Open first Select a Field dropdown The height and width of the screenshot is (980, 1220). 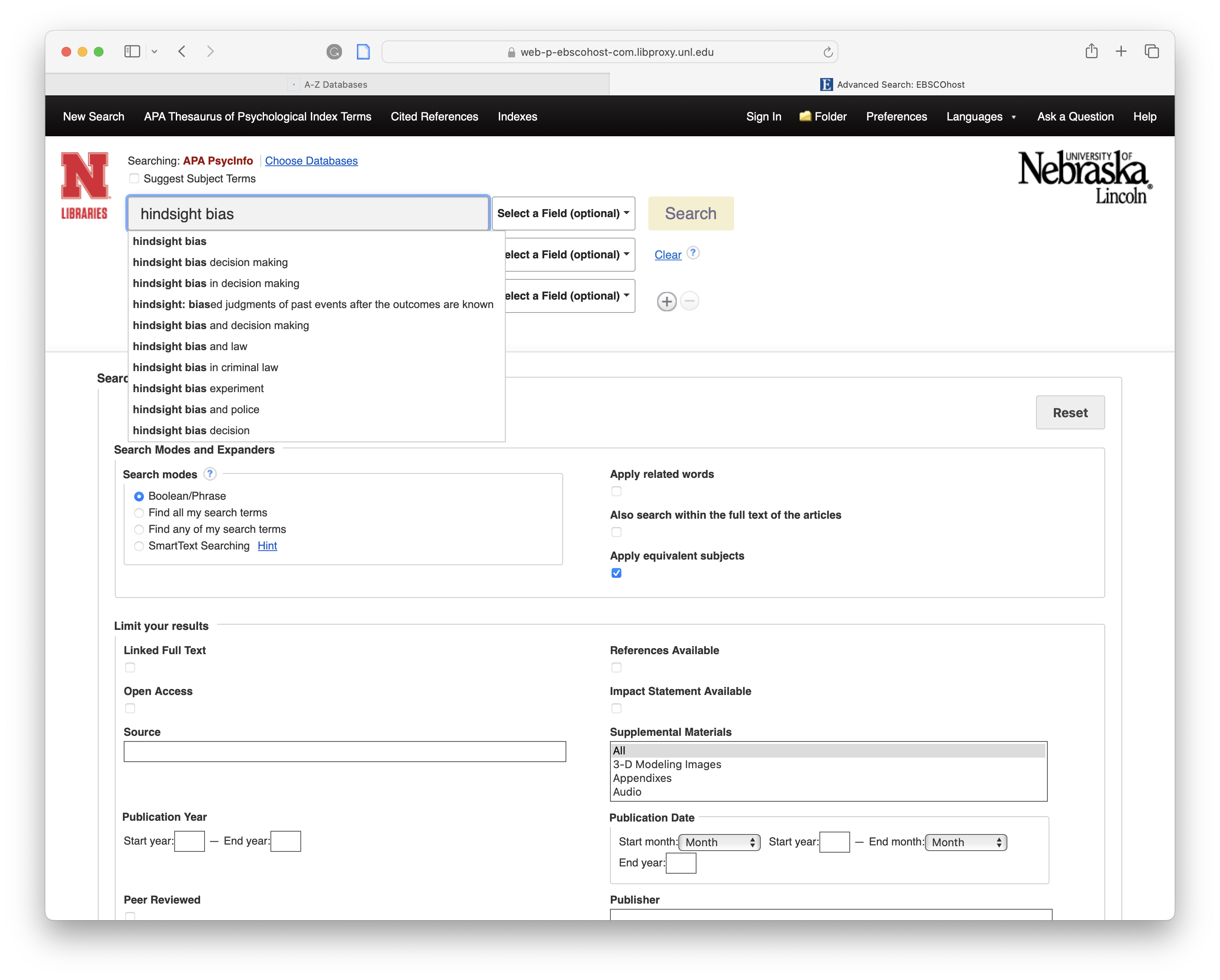pos(563,213)
